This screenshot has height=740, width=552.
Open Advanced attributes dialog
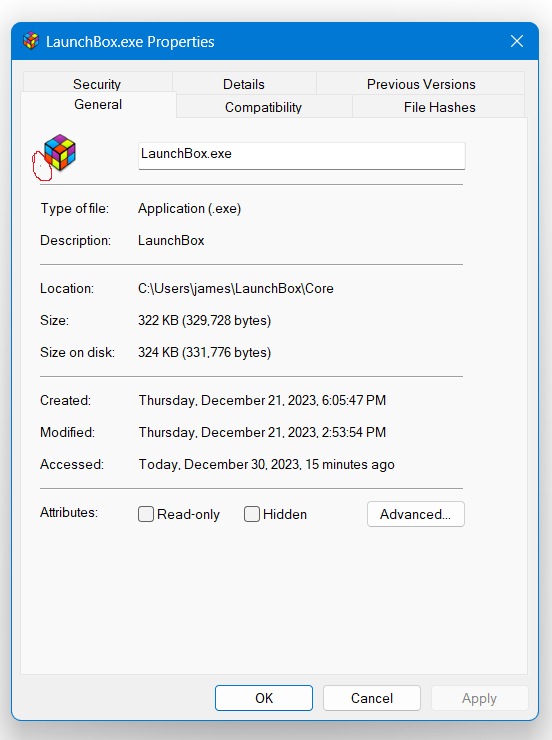point(416,514)
